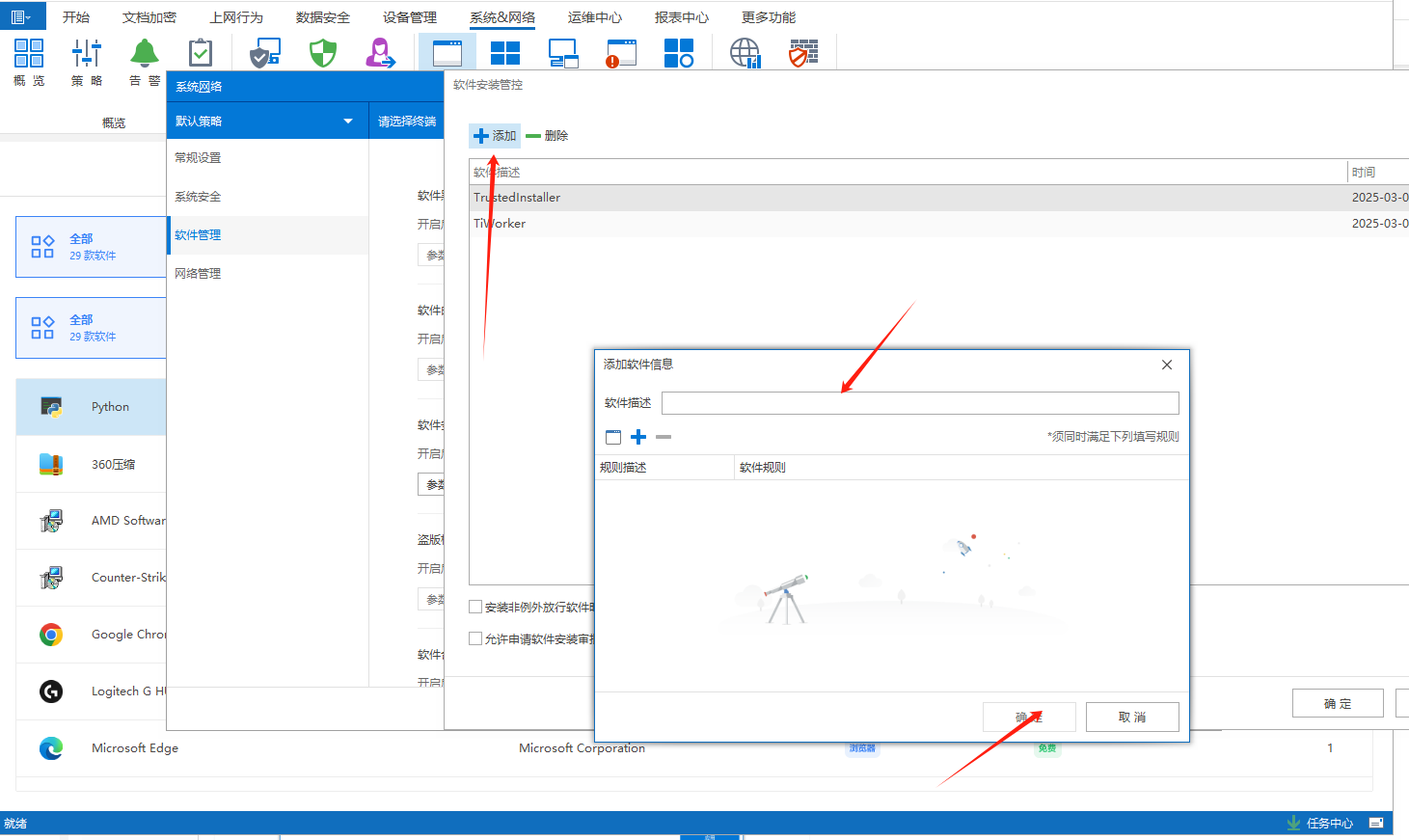Click the window icon beside the dialog's plus
This screenshot has width=1409, height=840.
click(x=613, y=437)
